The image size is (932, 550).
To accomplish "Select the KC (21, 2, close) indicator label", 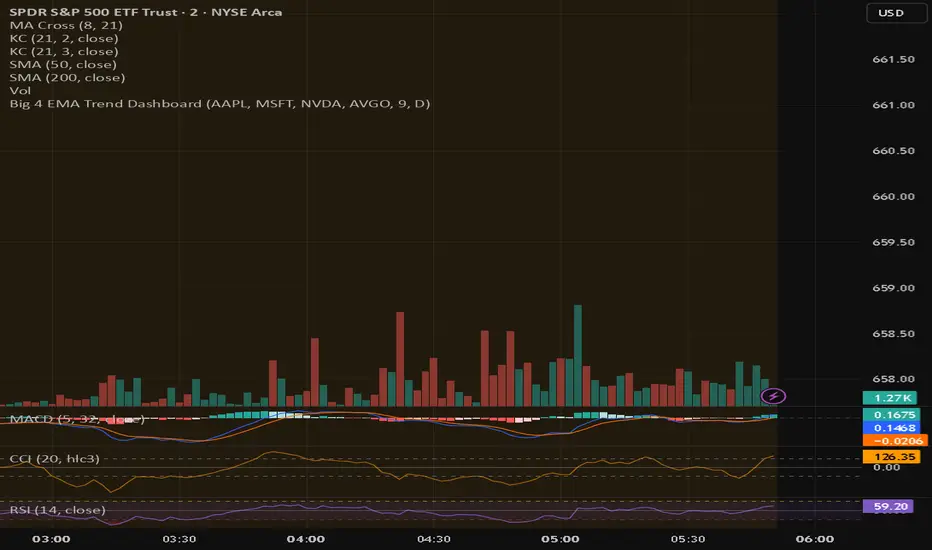I will (64, 38).
